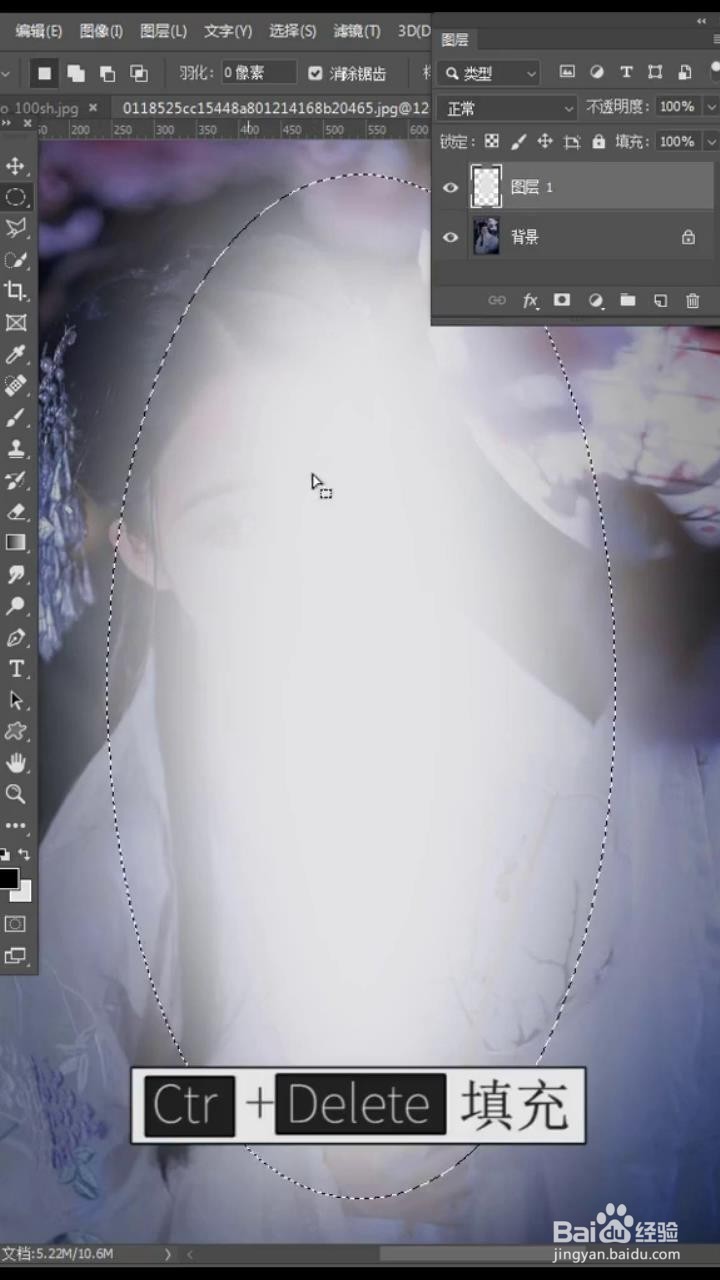Open the Select (选择) menu

click(292, 31)
